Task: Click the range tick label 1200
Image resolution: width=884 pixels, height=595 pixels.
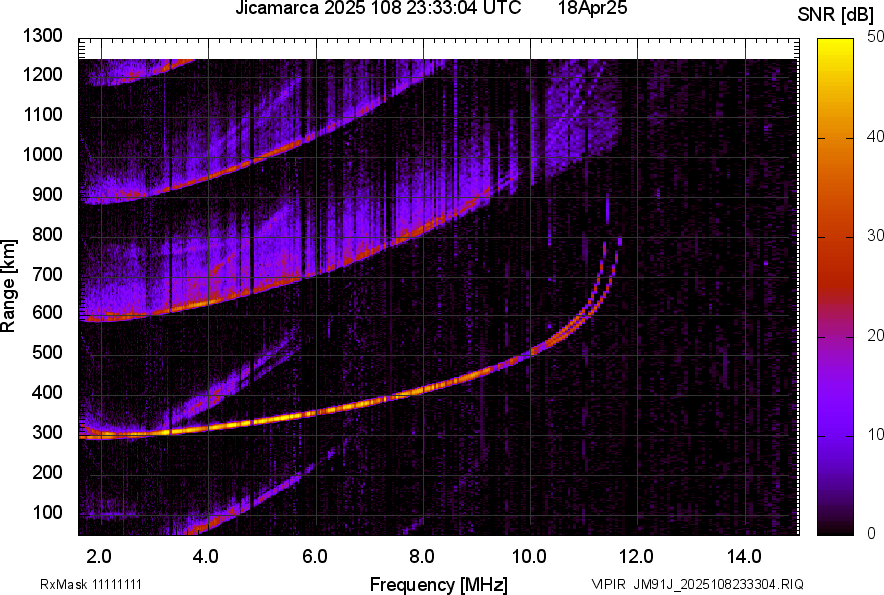Action: coord(42,74)
